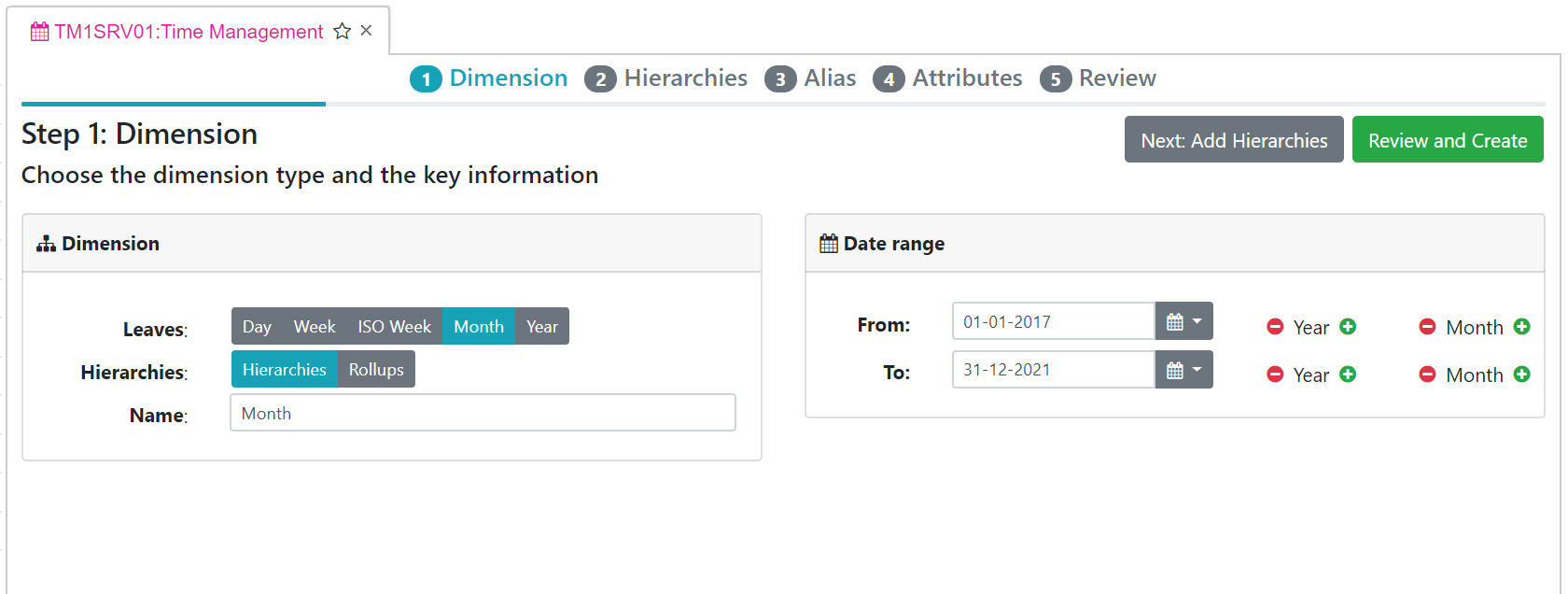Select Day as the leaves level
1568x594 pixels.
pos(257,327)
